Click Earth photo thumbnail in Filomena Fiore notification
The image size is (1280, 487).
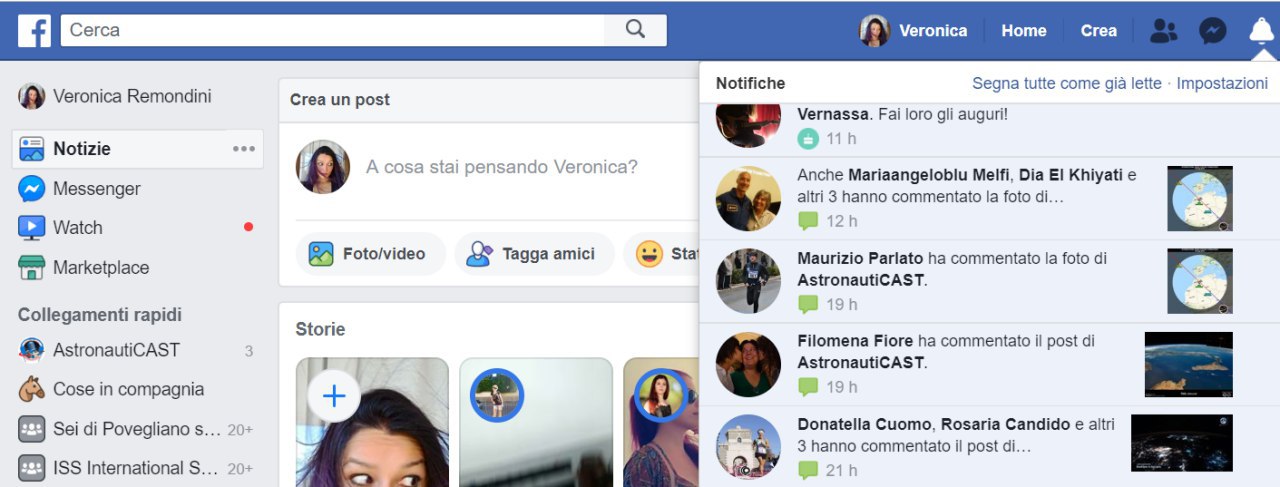click(x=1189, y=364)
